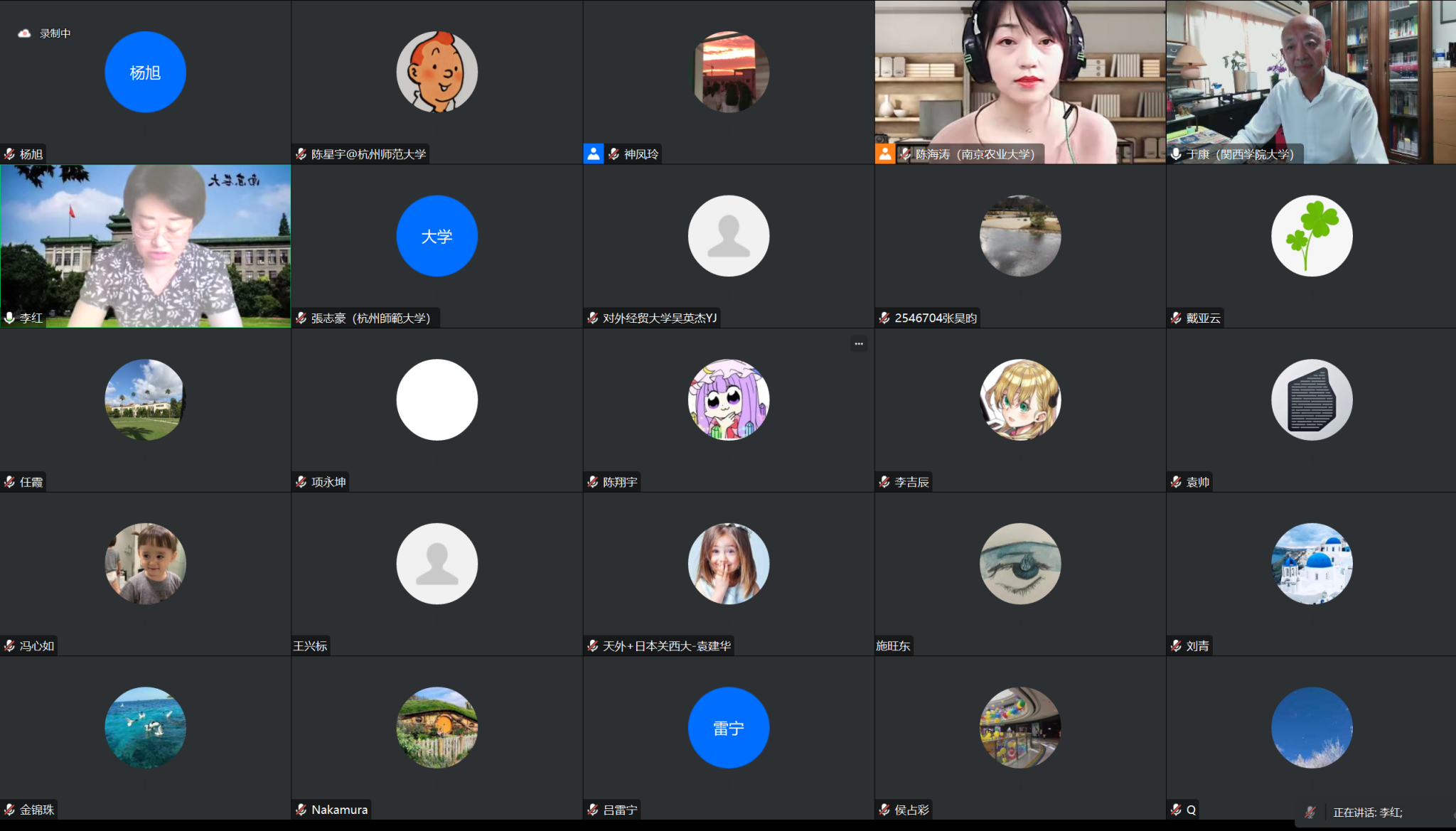Click the muted mic icon next to 杨旭
The image size is (1456, 831).
coord(10,154)
